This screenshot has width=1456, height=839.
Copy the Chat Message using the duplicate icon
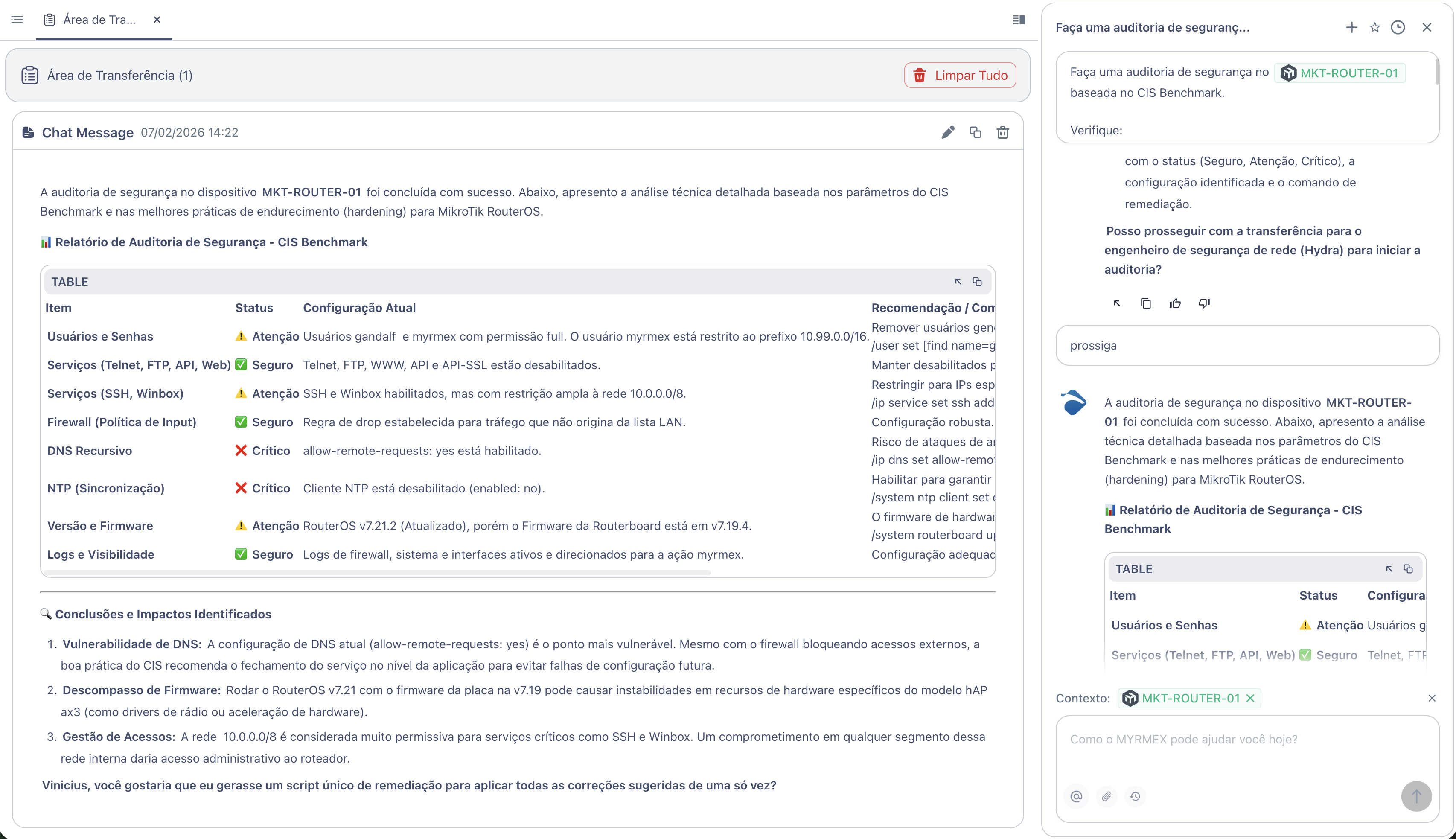[976, 132]
